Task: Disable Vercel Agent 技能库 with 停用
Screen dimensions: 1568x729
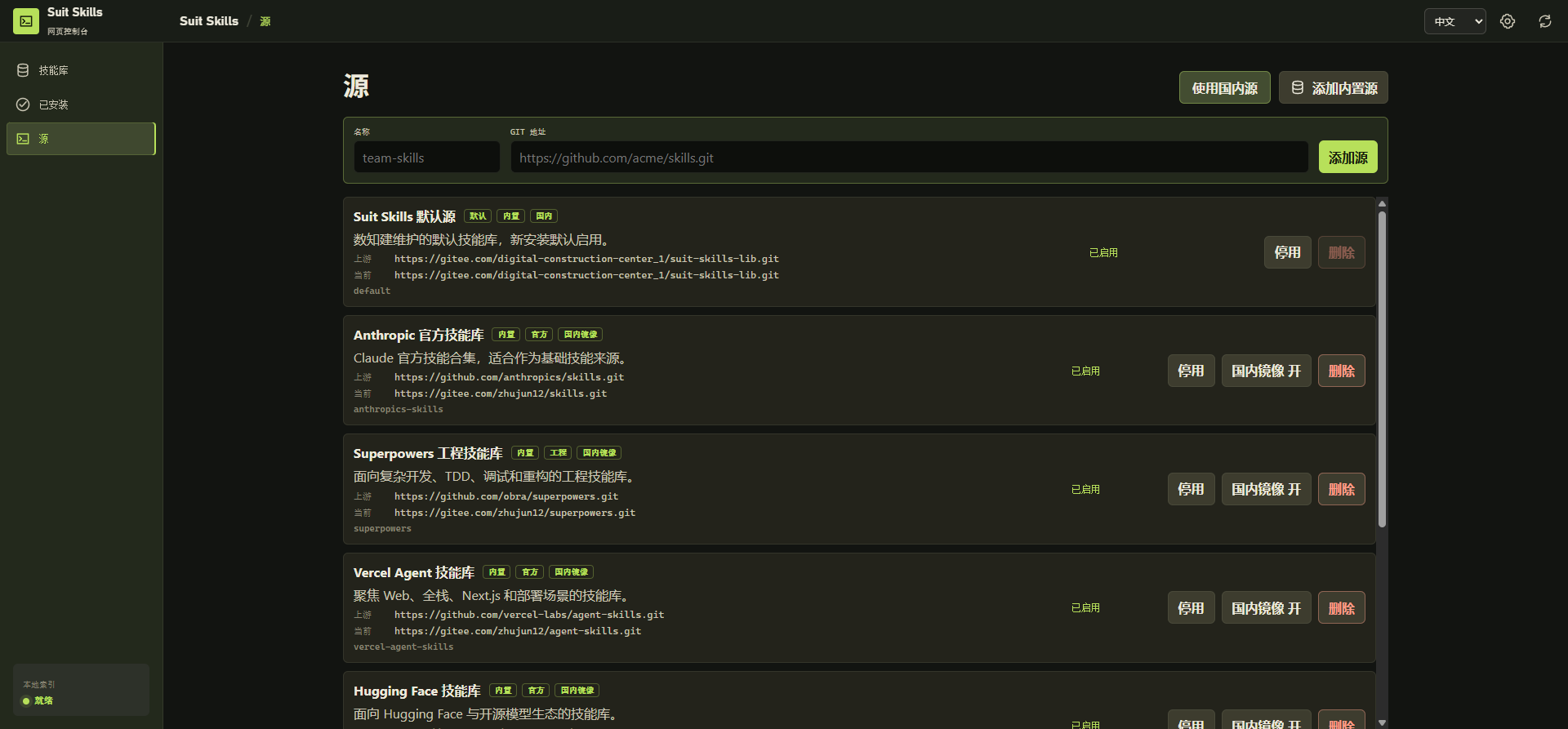Action: (x=1191, y=607)
